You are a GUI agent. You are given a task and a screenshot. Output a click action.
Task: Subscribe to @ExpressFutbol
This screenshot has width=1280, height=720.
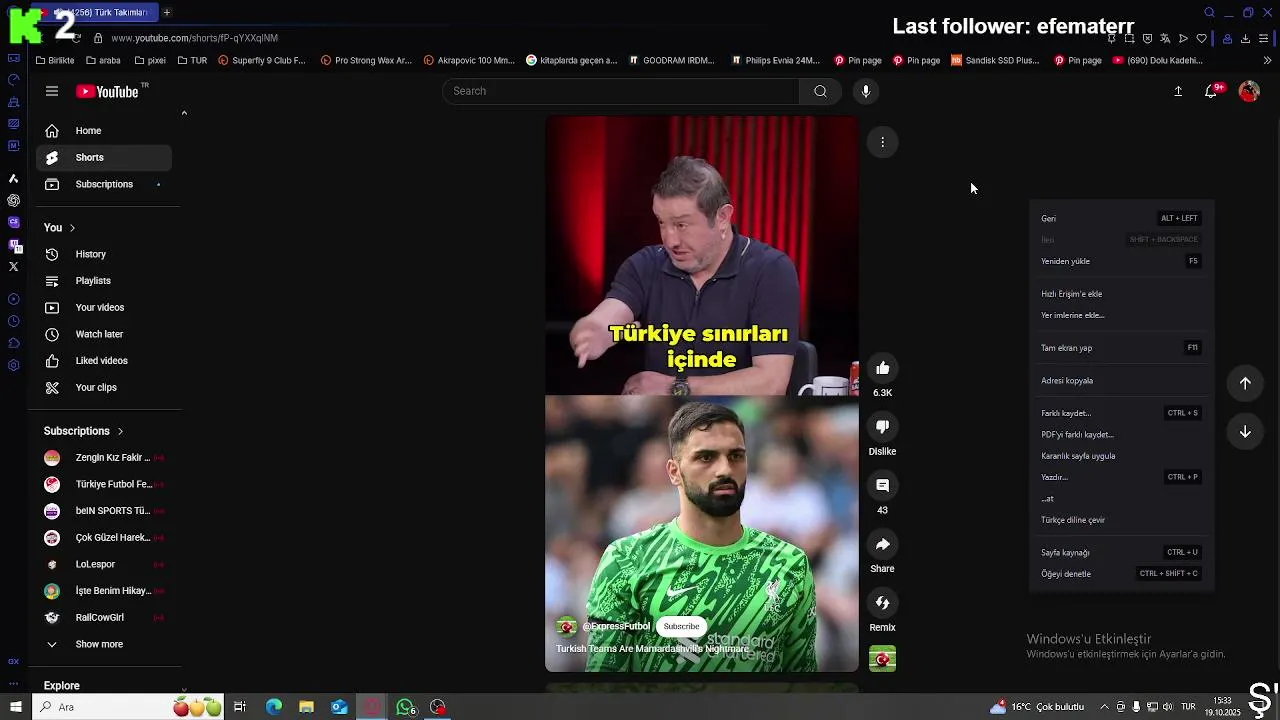tap(681, 626)
